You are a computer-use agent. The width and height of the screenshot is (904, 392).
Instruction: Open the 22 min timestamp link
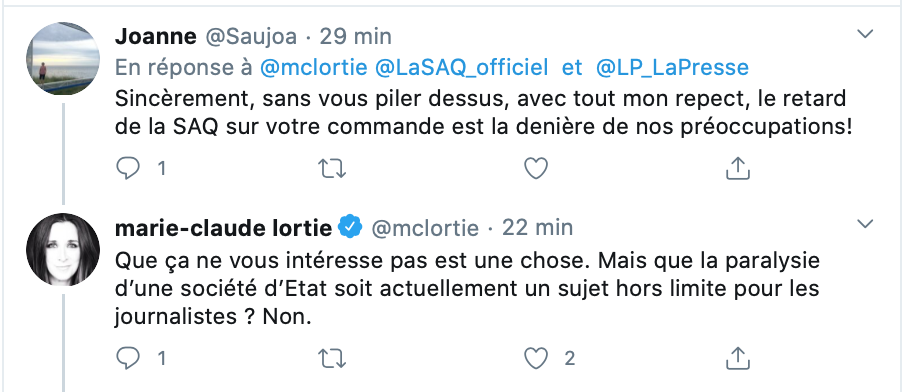pyautogui.click(x=537, y=228)
